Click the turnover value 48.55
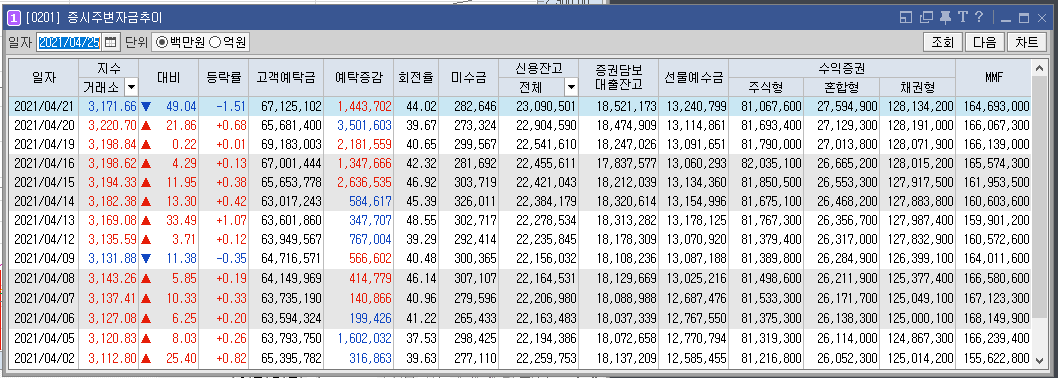The image size is (1058, 378). pos(422,222)
